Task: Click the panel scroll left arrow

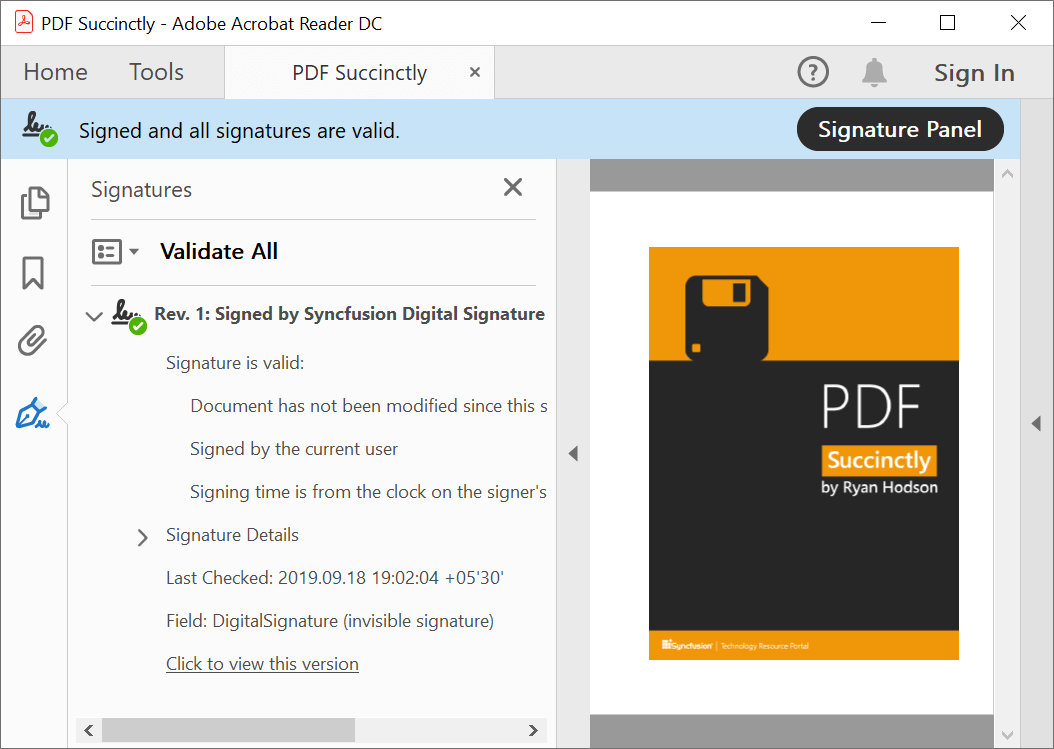Action: (89, 730)
